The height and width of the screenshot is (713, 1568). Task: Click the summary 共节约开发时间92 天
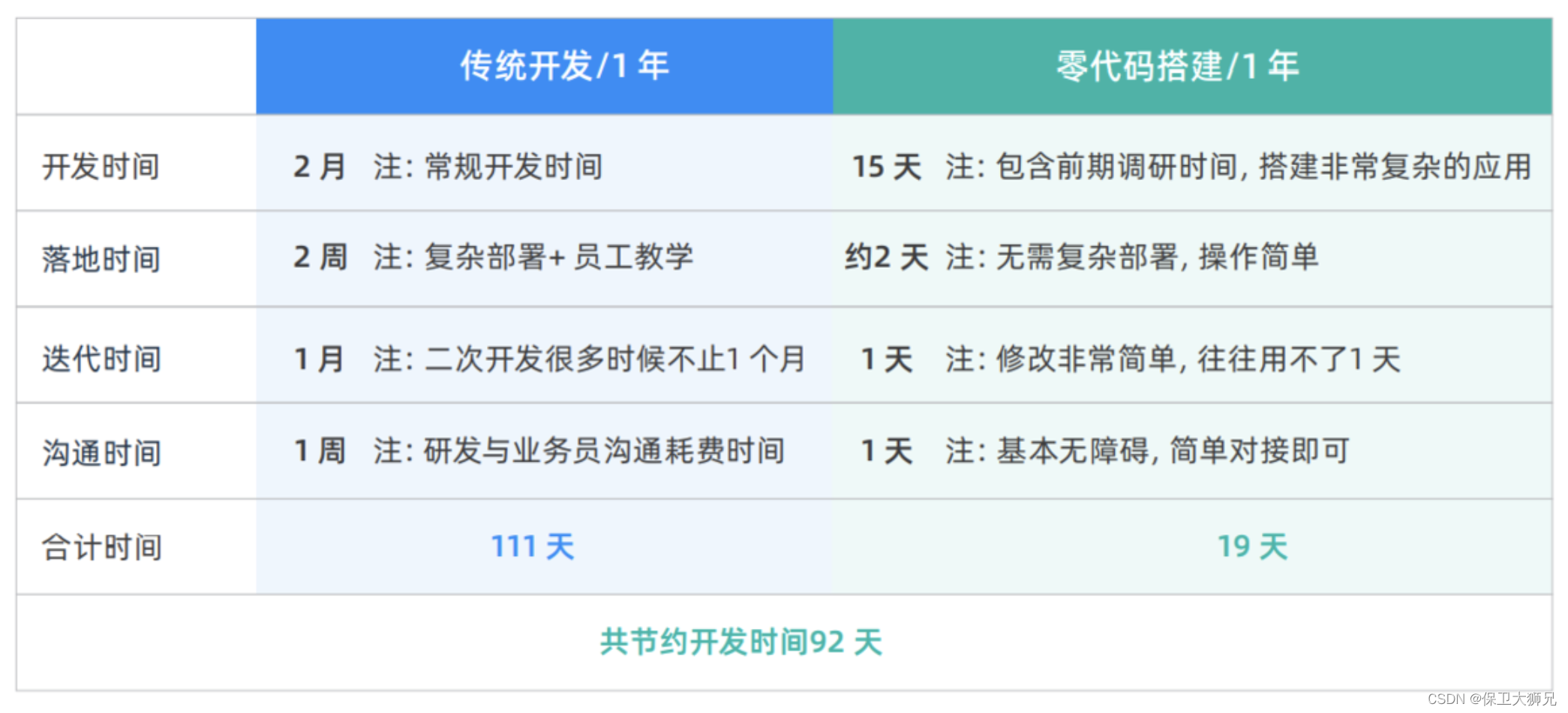tap(741, 642)
